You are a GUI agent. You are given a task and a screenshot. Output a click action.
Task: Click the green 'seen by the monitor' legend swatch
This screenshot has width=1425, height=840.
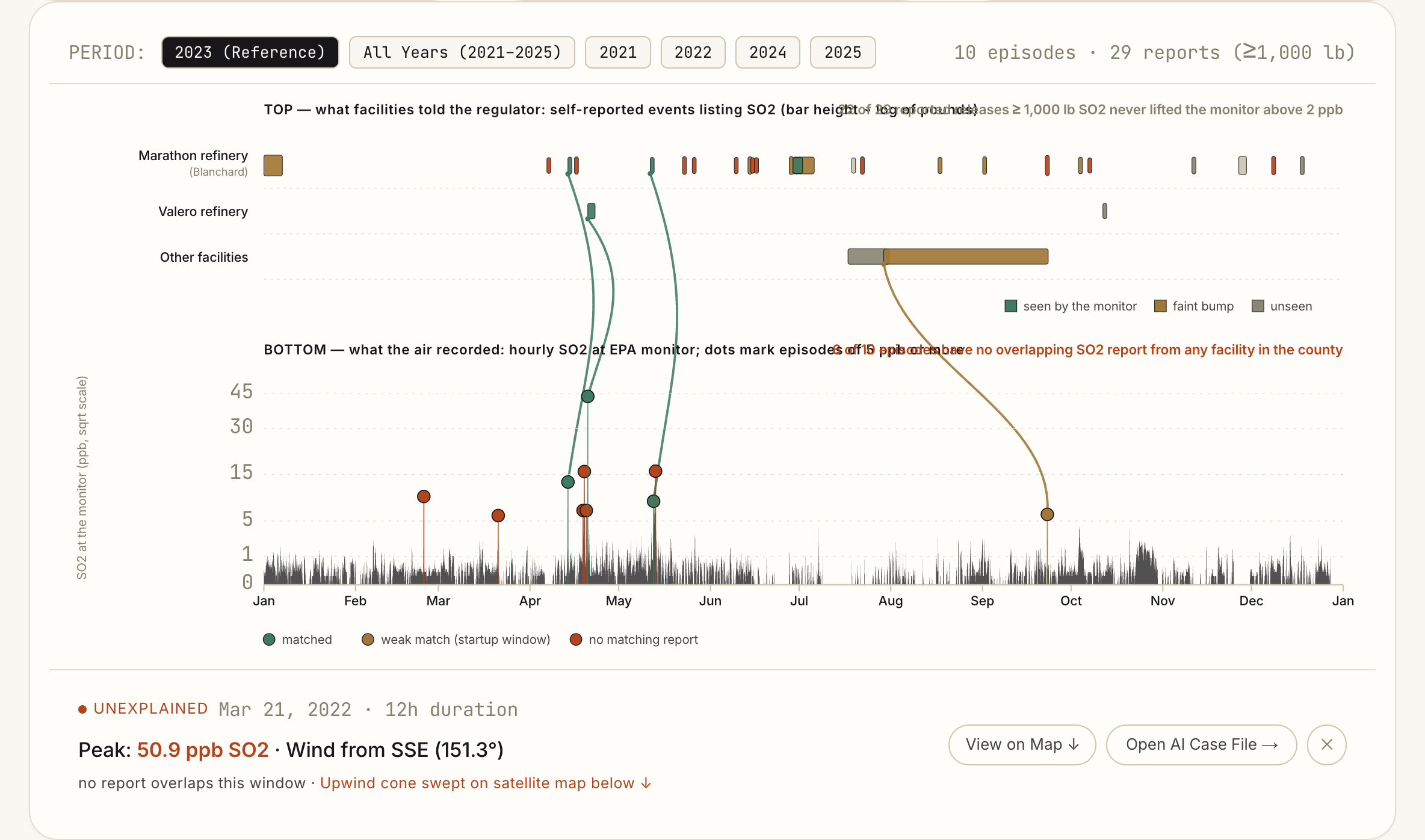tap(1011, 306)
